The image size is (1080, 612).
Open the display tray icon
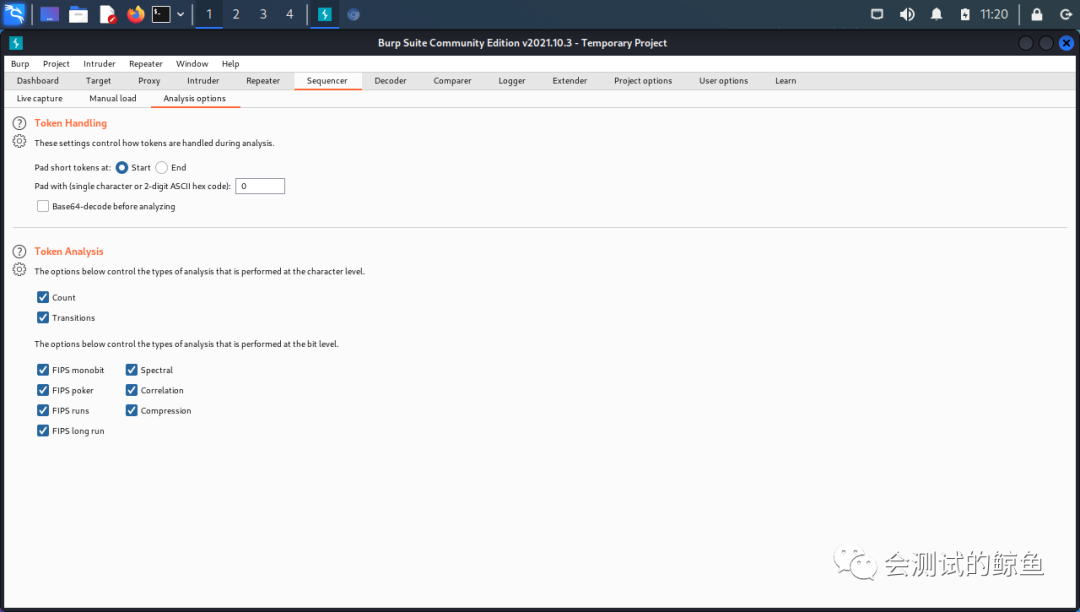[x=877, y=14]
